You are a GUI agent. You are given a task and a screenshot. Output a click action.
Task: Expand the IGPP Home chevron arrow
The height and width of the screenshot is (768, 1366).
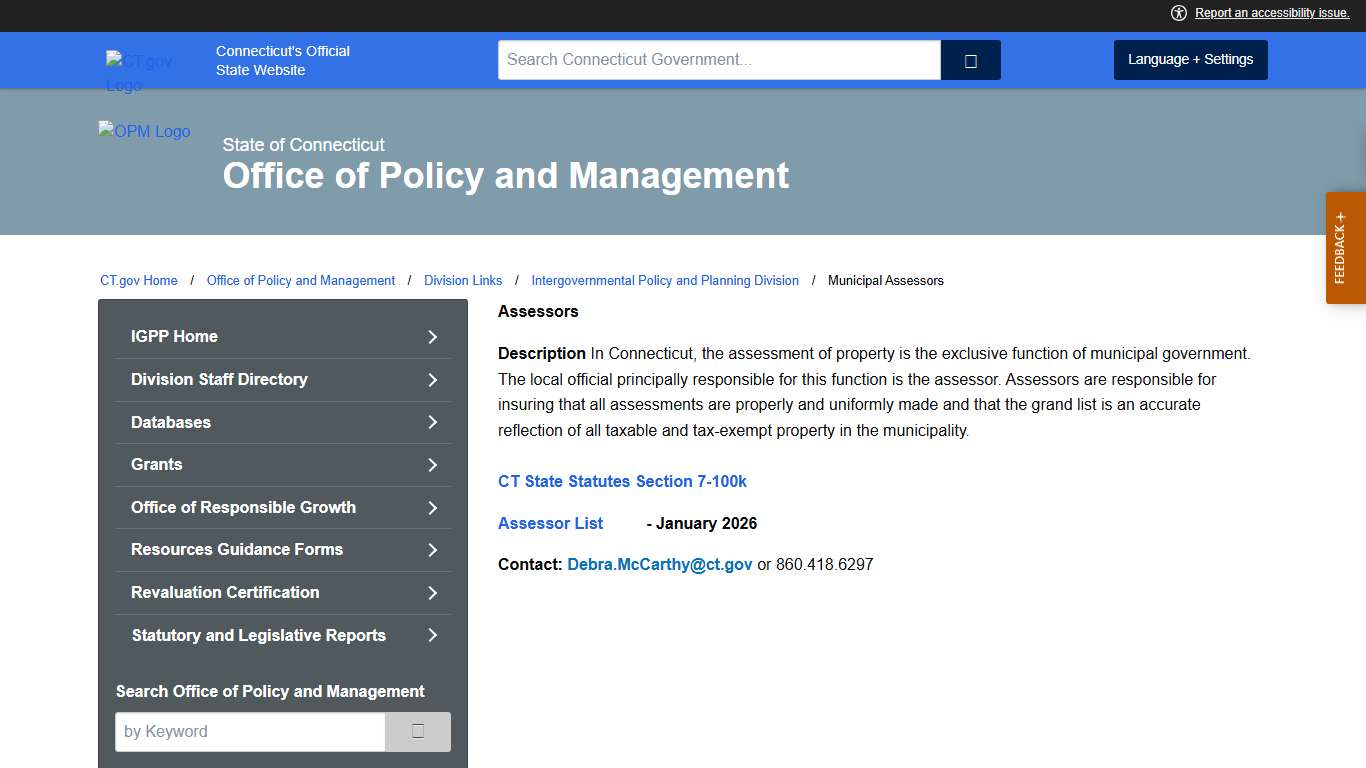tap(433, 337)
